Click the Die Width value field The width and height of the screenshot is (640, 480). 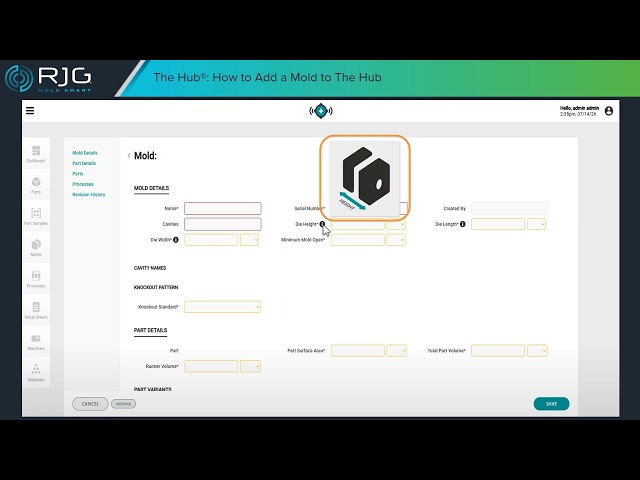click(211, 240)
